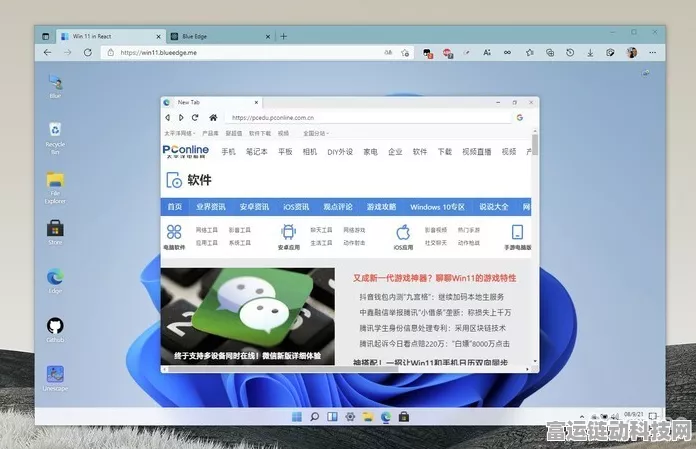Open the outer browser downloads icon
Screen dimensions: 696x449
(590, 53)
